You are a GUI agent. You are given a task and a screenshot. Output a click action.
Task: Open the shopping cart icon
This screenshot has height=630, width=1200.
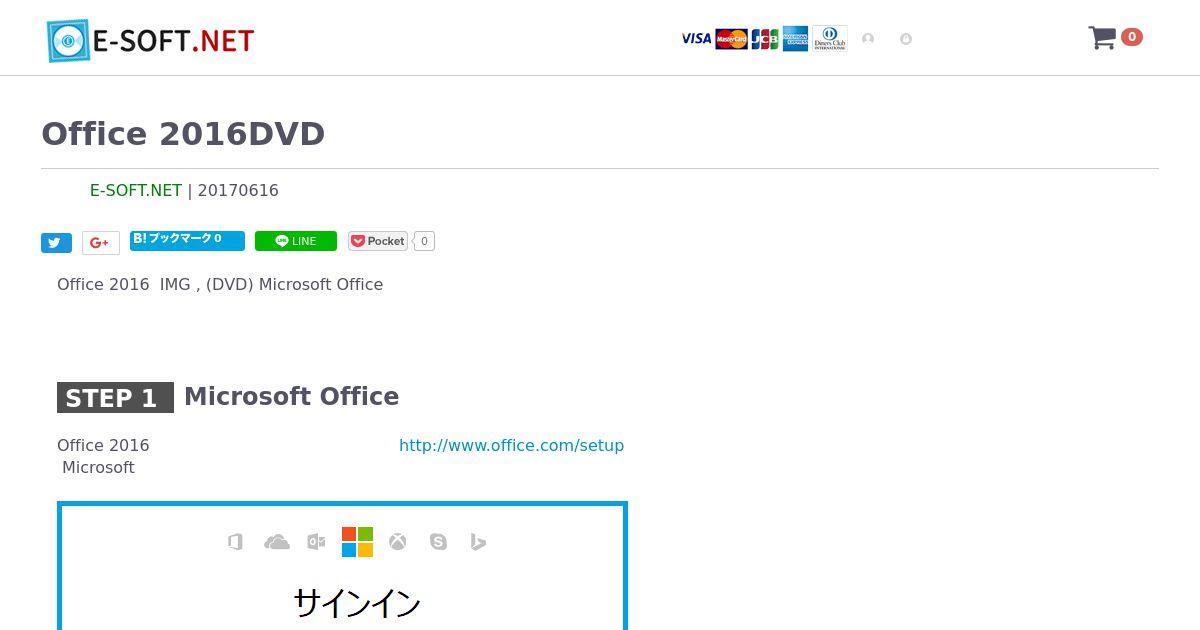pyautogui.click(x=1101, y=38)
